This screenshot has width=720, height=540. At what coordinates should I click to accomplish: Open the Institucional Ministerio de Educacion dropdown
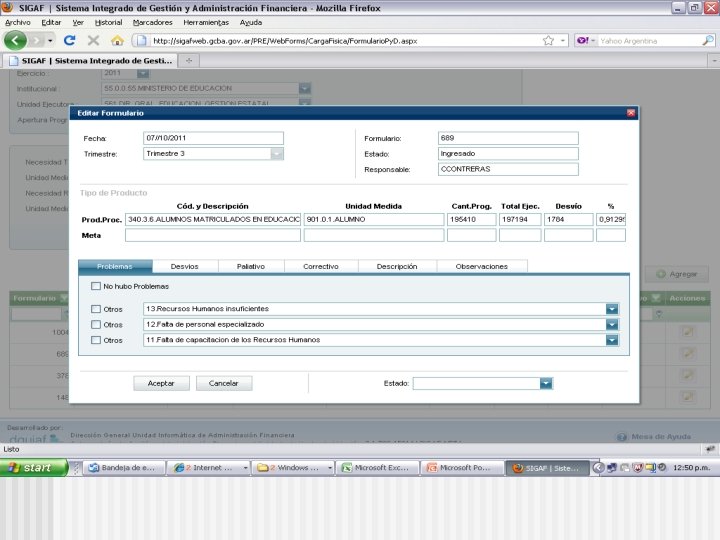tap(304, 88)
